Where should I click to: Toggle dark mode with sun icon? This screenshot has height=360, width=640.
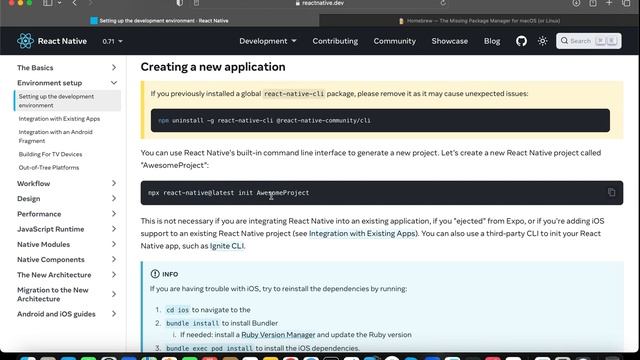[x=542, y=41]
